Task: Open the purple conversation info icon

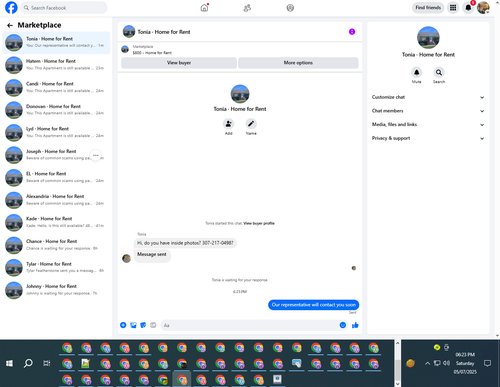Action: [352, 32]
